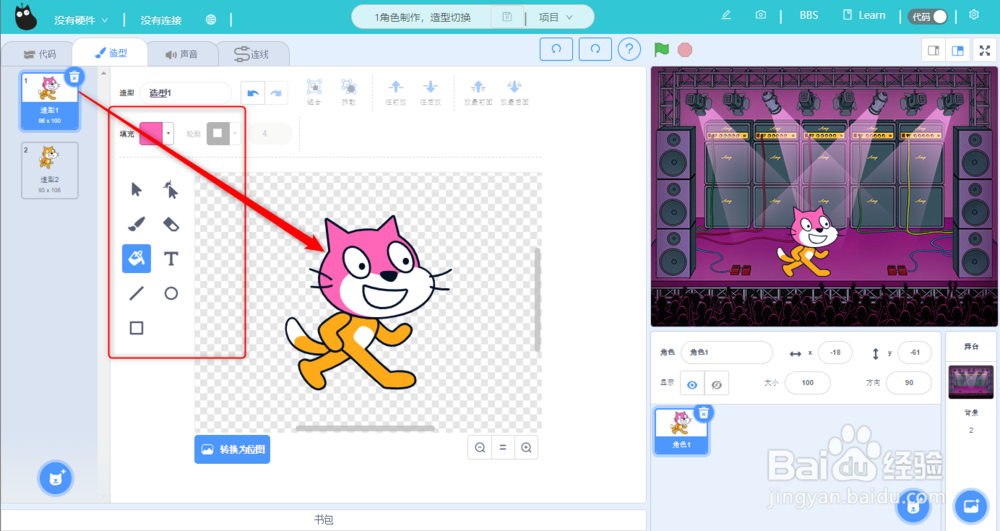Open the 没有硬件 hardware dropdown
The image size is (1000, 531).
81,20
